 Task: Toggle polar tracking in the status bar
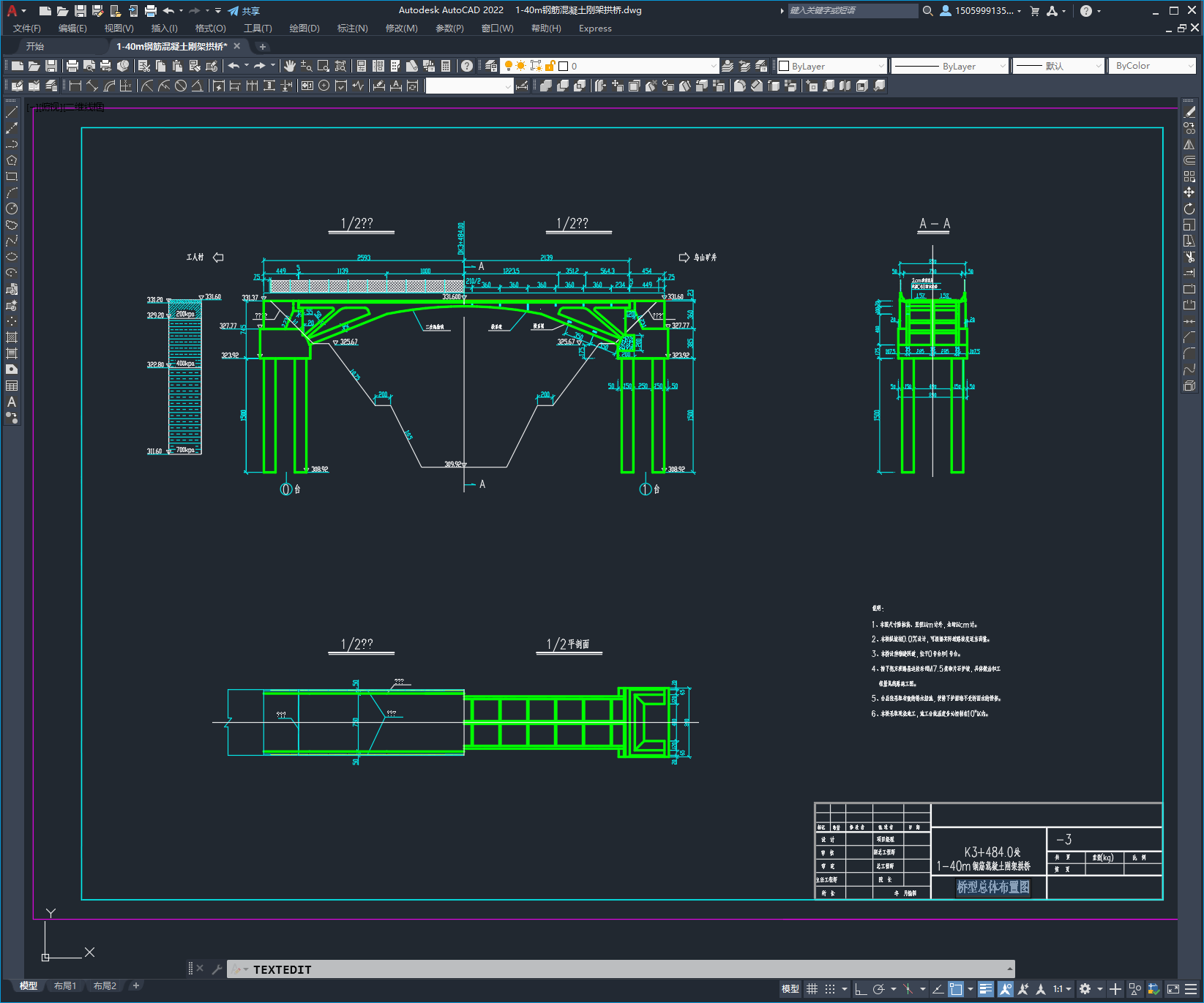[879, 989]
